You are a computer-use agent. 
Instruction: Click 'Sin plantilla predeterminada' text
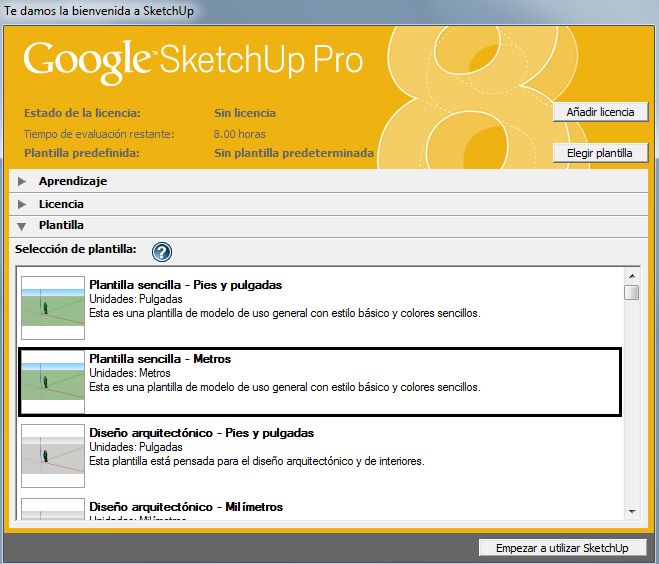pyautogui.click(x=294, y=153)
